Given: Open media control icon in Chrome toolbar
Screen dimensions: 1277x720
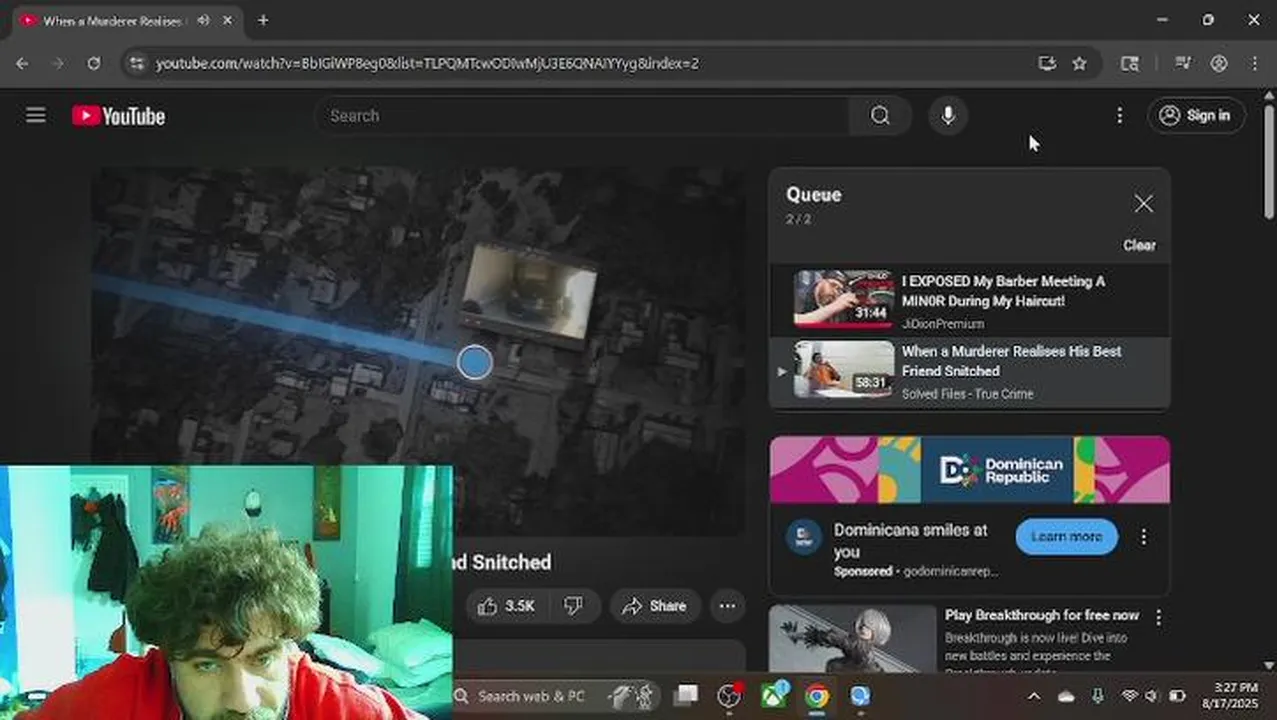Looking at the screenshot, I should pos(1183,63).
